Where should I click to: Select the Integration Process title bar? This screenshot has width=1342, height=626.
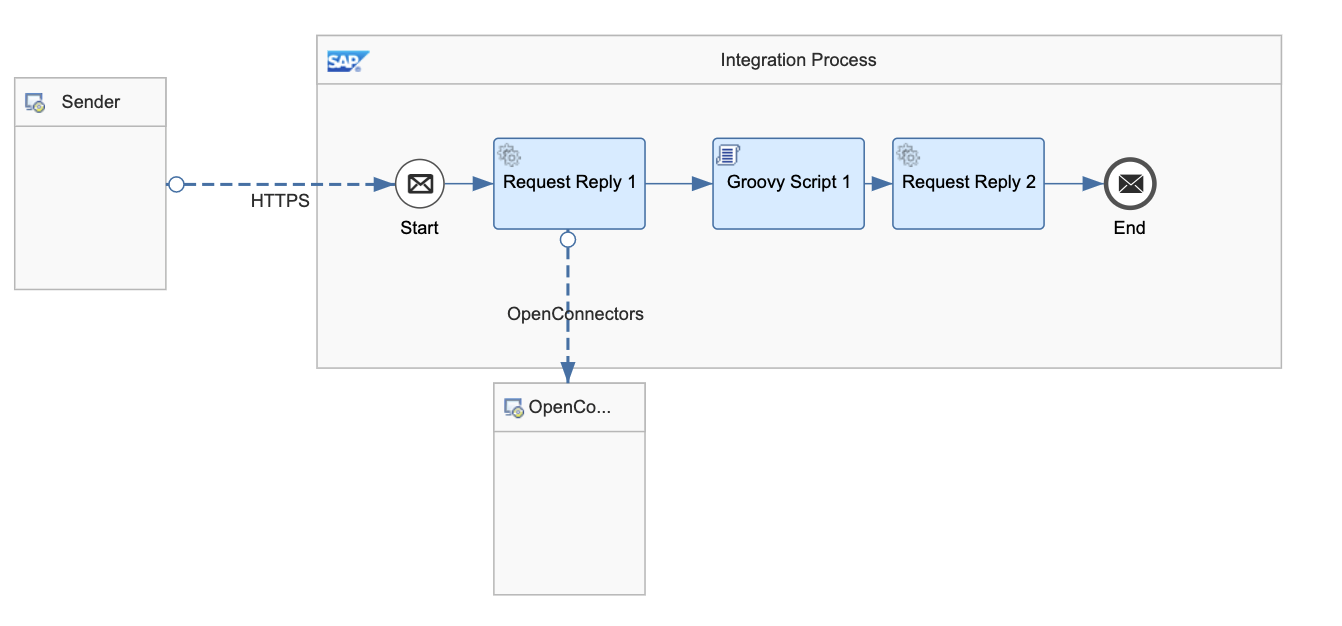(798, 60)
